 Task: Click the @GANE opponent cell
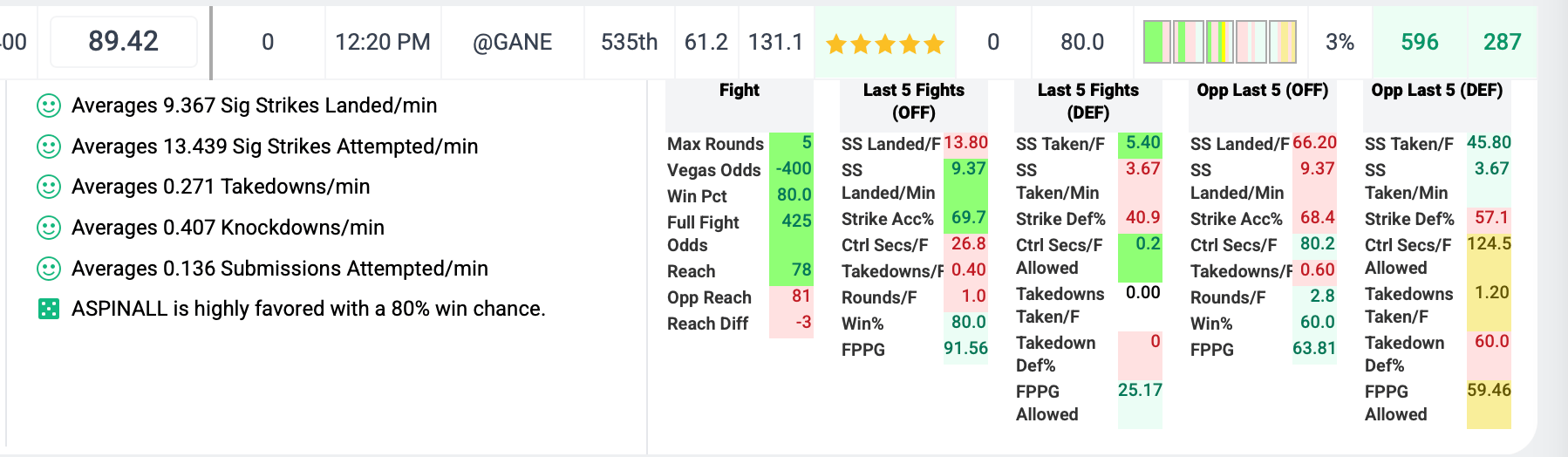pyautogui.click(x=513, y=42)
